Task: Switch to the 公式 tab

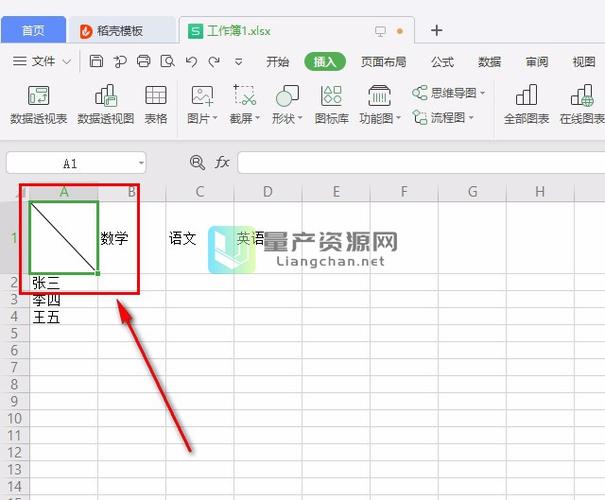Action: [x=442, y=62]
